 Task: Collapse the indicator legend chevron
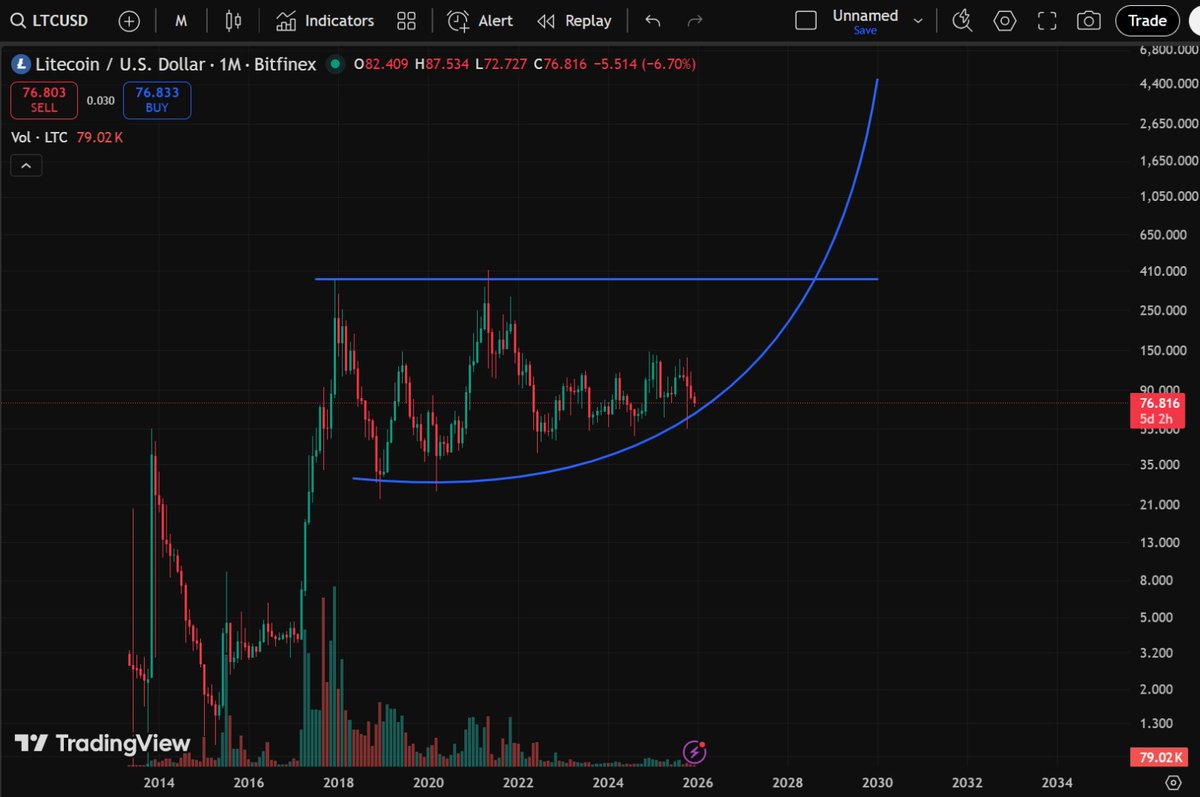pos(27,166)
